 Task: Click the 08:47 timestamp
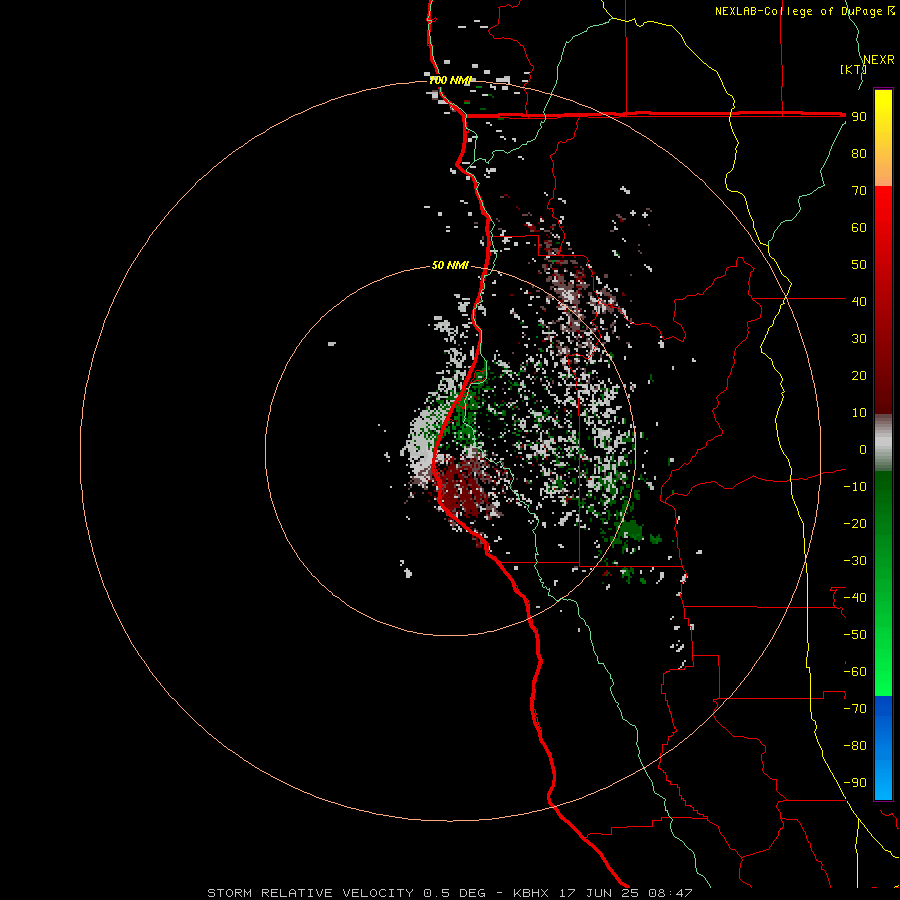click(670, 893)
